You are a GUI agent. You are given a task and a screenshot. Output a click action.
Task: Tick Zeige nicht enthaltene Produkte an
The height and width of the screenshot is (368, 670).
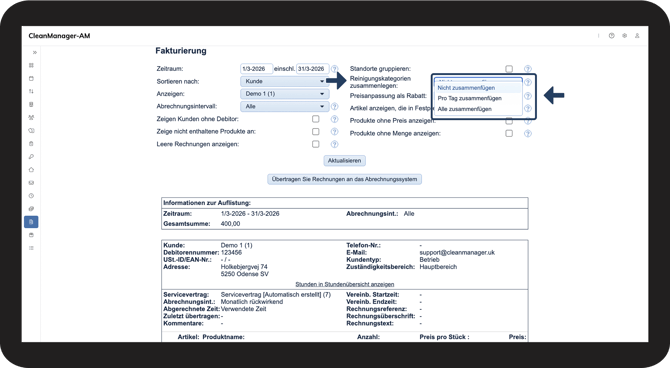(x=316, y=132)
